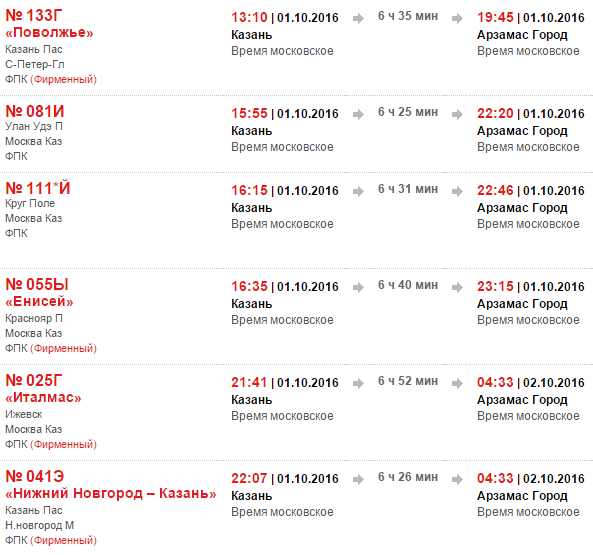Click arrow icon before 04:33 arrival of 025Г
The width and height of the screenshot is (593, 555).
pyautogui.click(x=457, y=383)
